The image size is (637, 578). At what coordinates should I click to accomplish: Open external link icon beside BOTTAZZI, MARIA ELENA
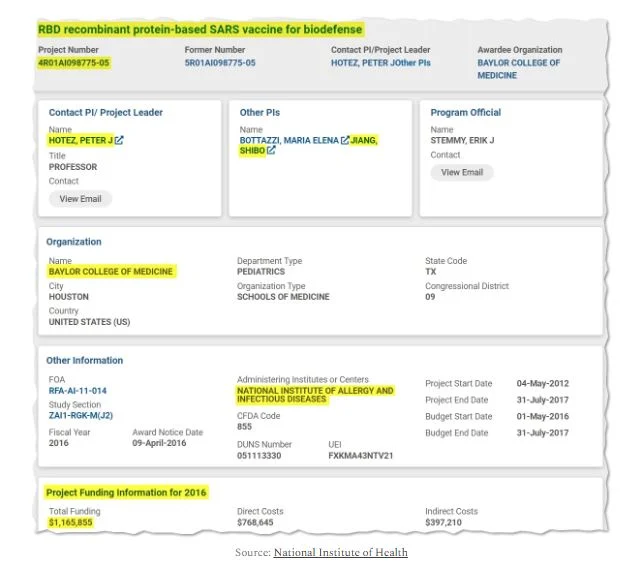point(345,141)
